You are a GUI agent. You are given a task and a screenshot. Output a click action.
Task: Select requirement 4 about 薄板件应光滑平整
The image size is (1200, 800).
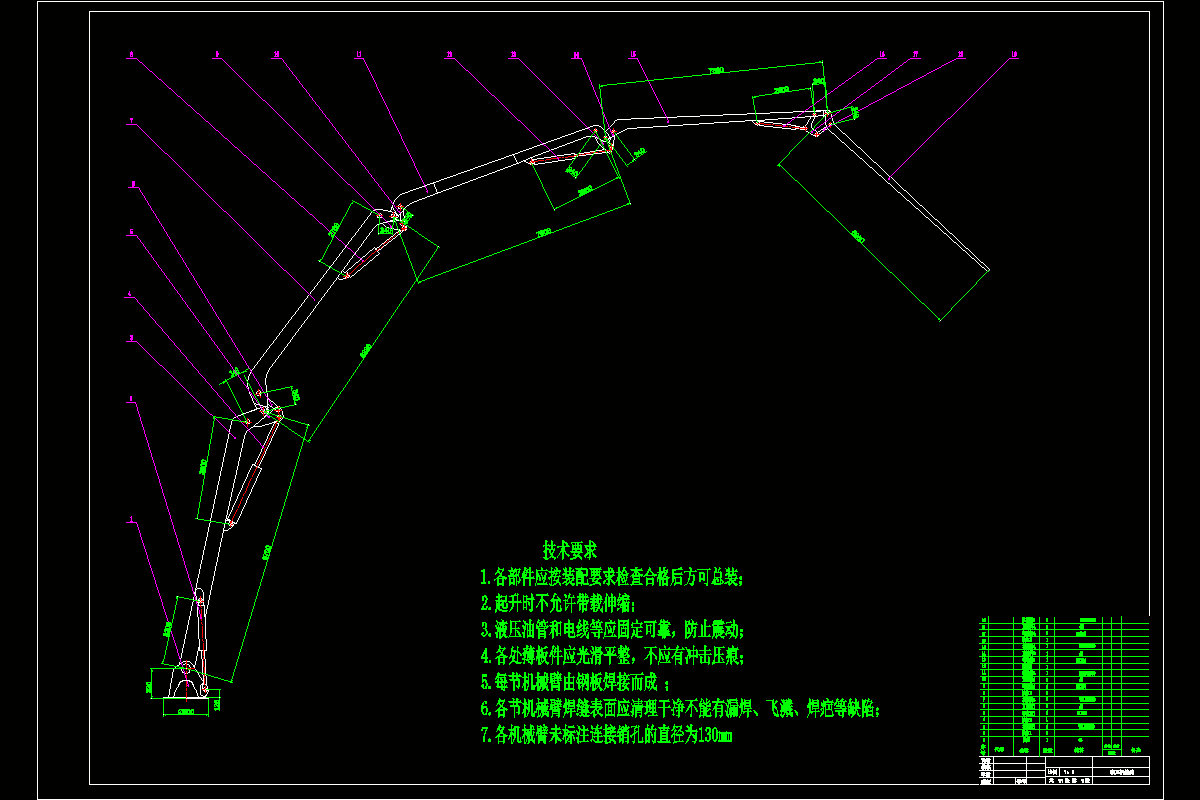612,656
